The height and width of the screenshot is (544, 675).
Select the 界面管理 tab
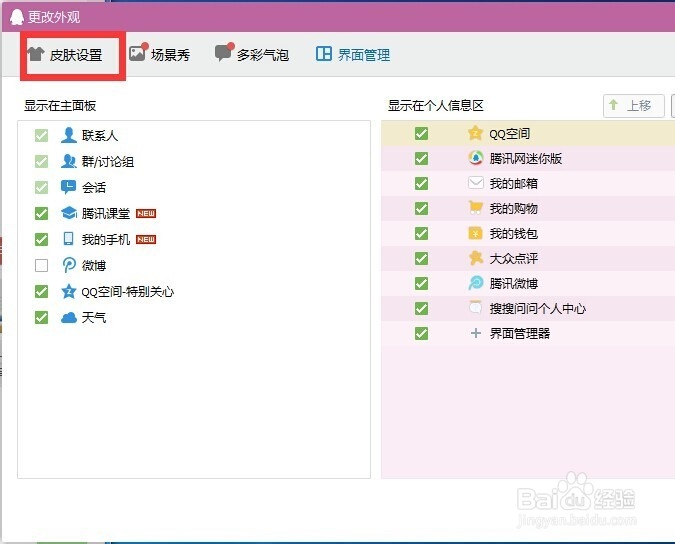[353, 54]
